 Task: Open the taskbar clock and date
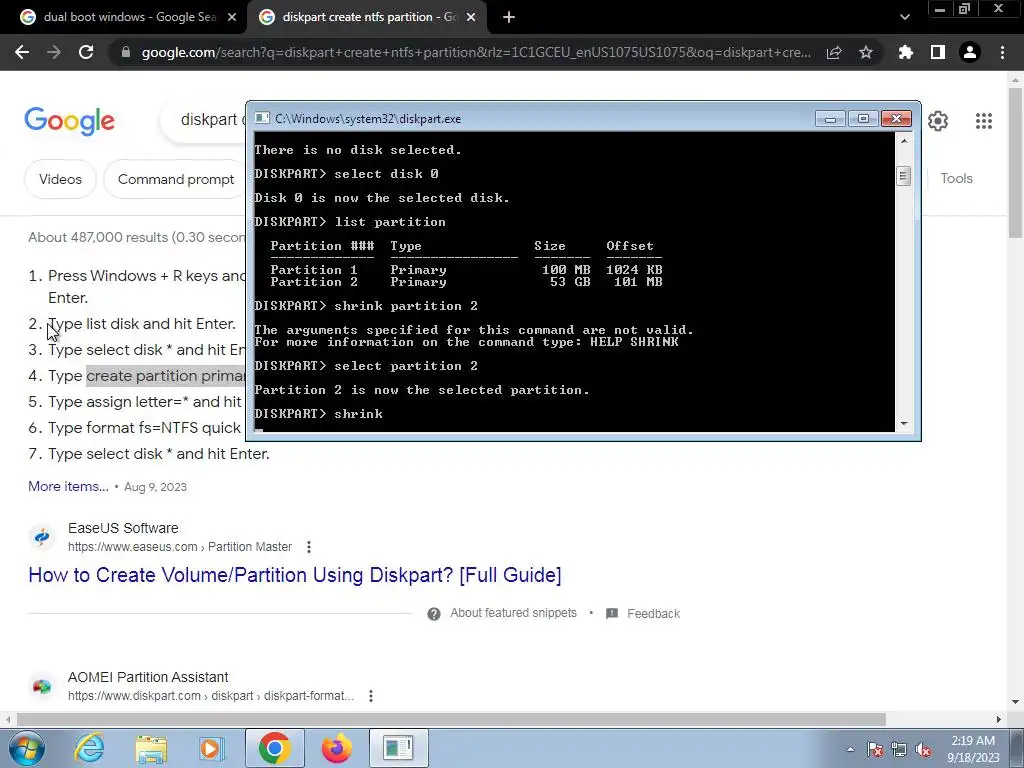(x=973, y=749)
